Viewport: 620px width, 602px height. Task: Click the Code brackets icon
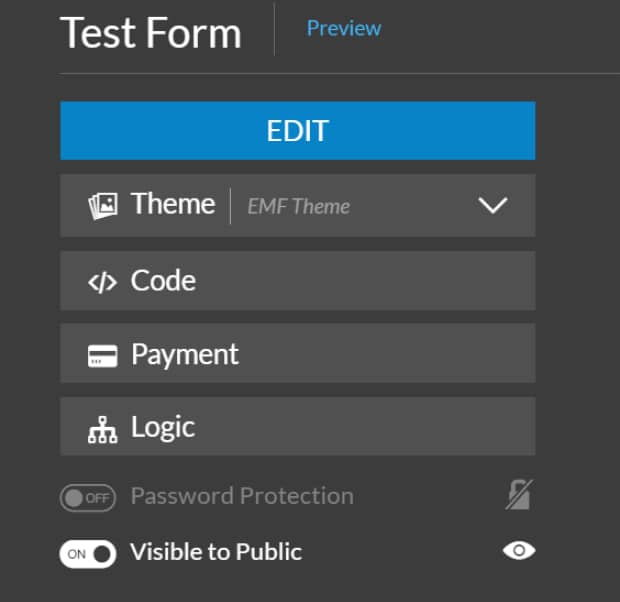click(x=102, y=282)
